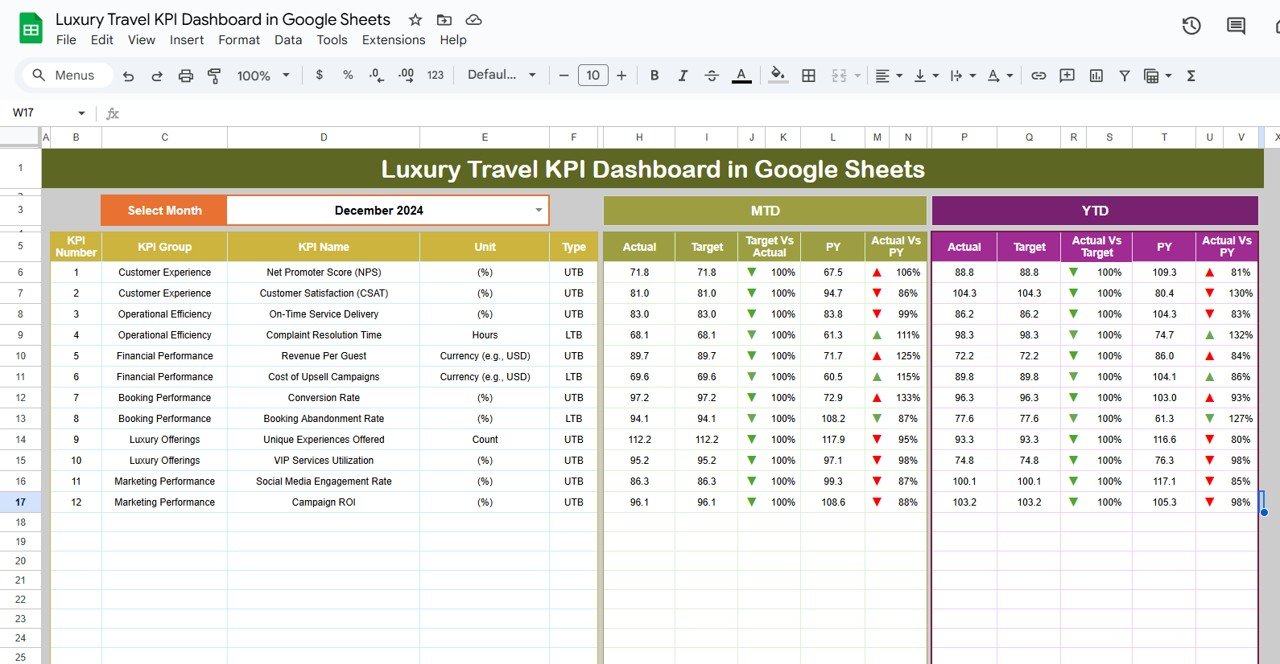Open the Edit menu
Screen dimensions: 1280x664
(102, 40)
